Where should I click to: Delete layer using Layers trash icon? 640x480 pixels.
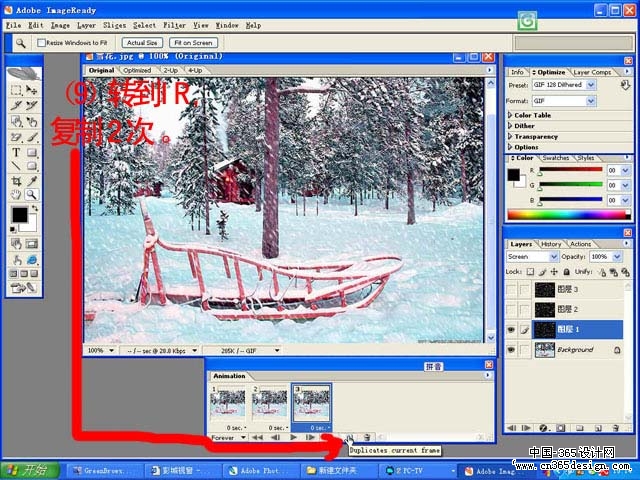click(616, 428)
